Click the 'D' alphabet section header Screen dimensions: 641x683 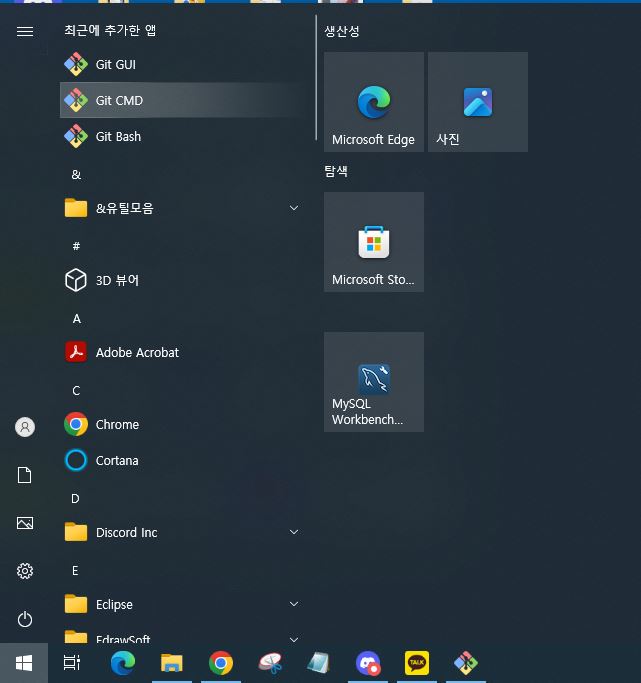click(75, 498)
